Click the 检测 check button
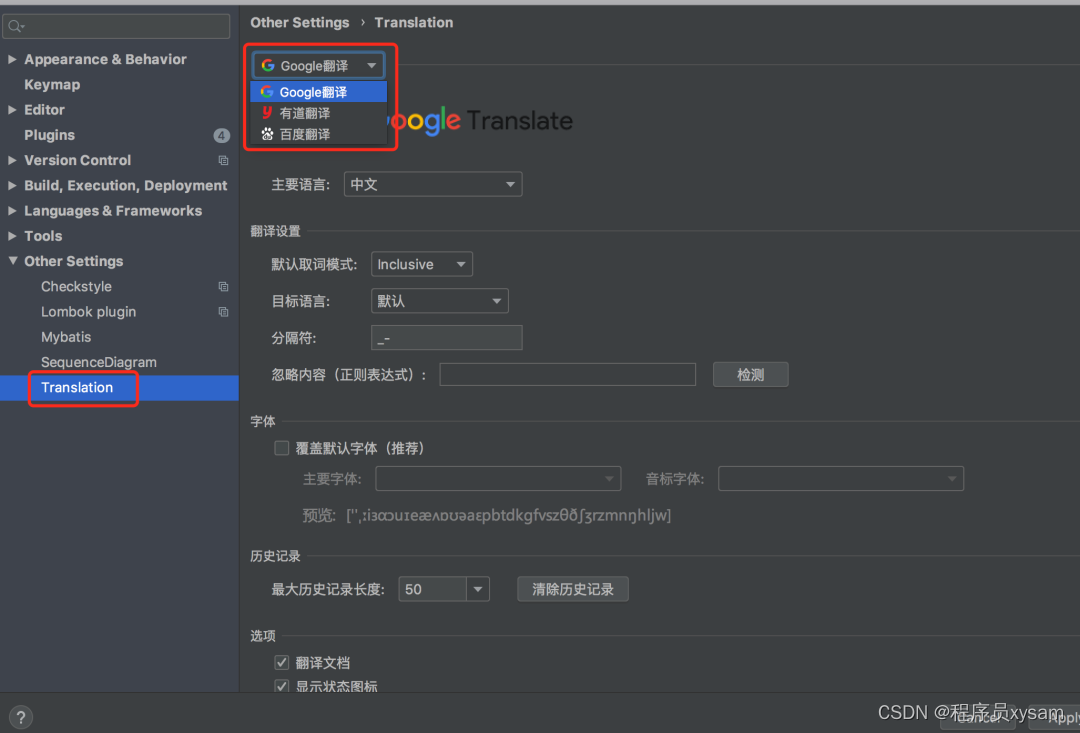 tap(751, 375)
